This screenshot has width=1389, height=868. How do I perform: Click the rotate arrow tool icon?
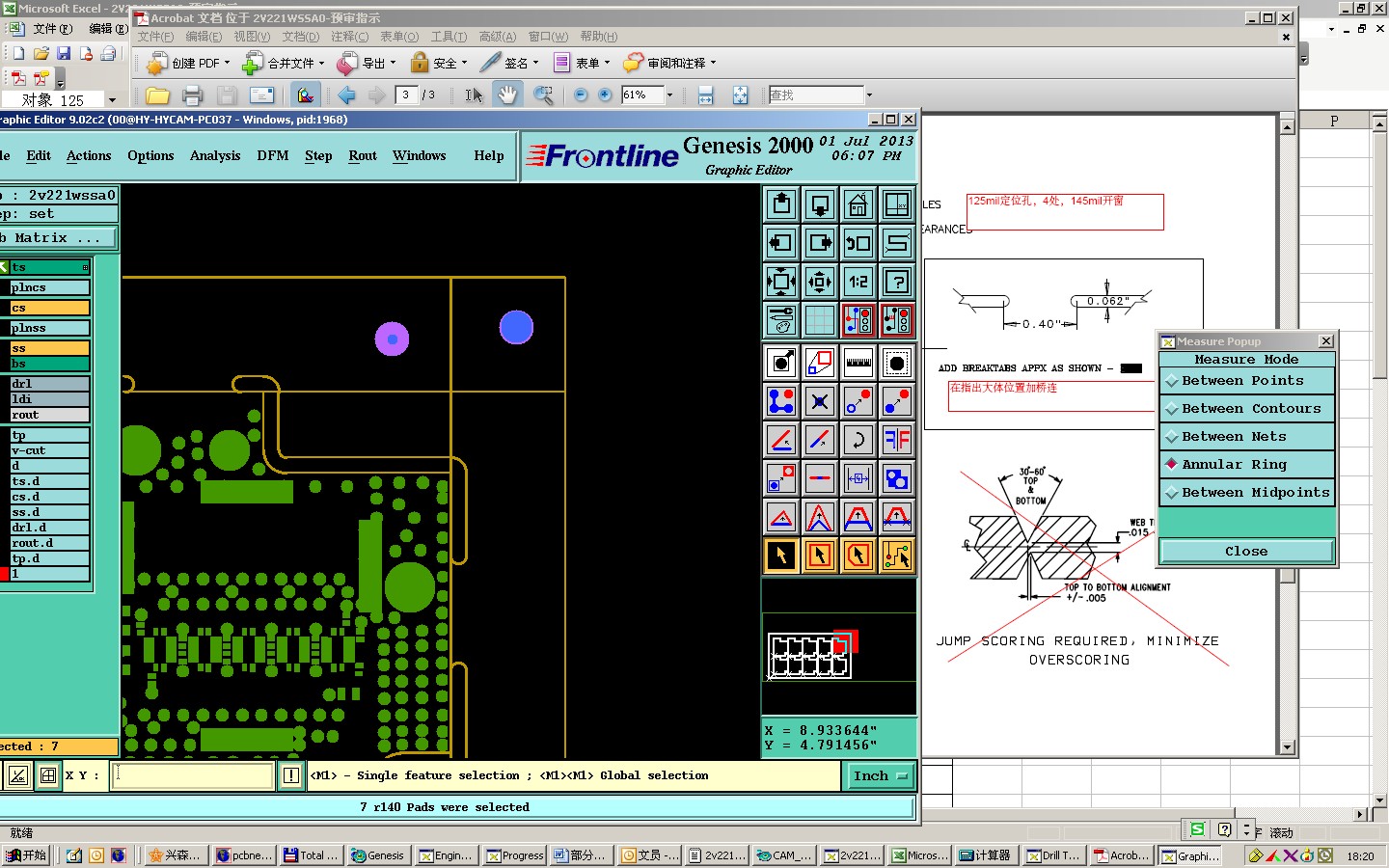[858, 440]
